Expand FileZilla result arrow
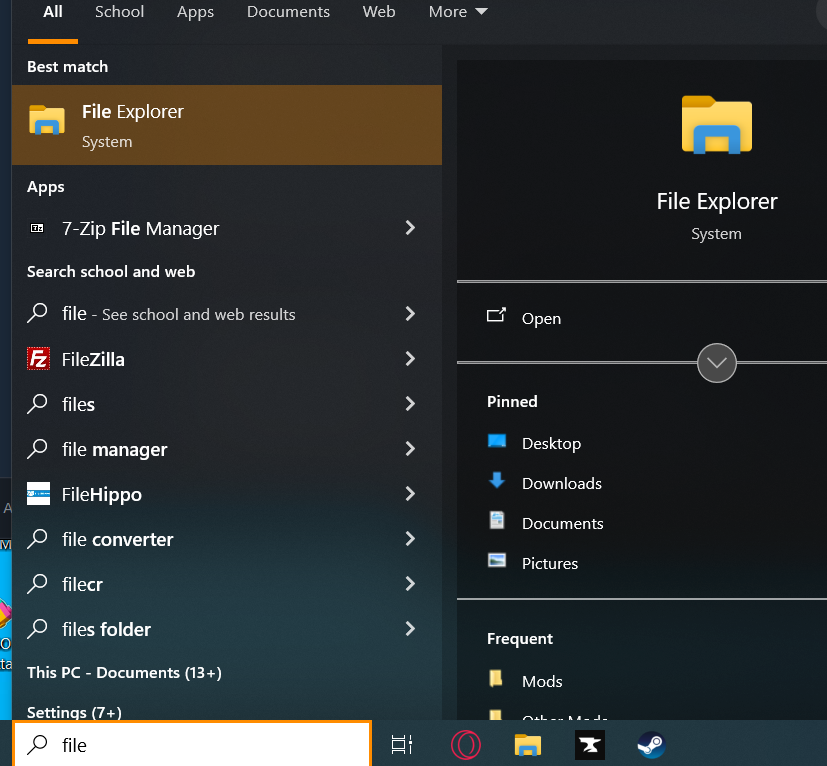This screenshot has height=766, width=827. [x=410, y=359]
